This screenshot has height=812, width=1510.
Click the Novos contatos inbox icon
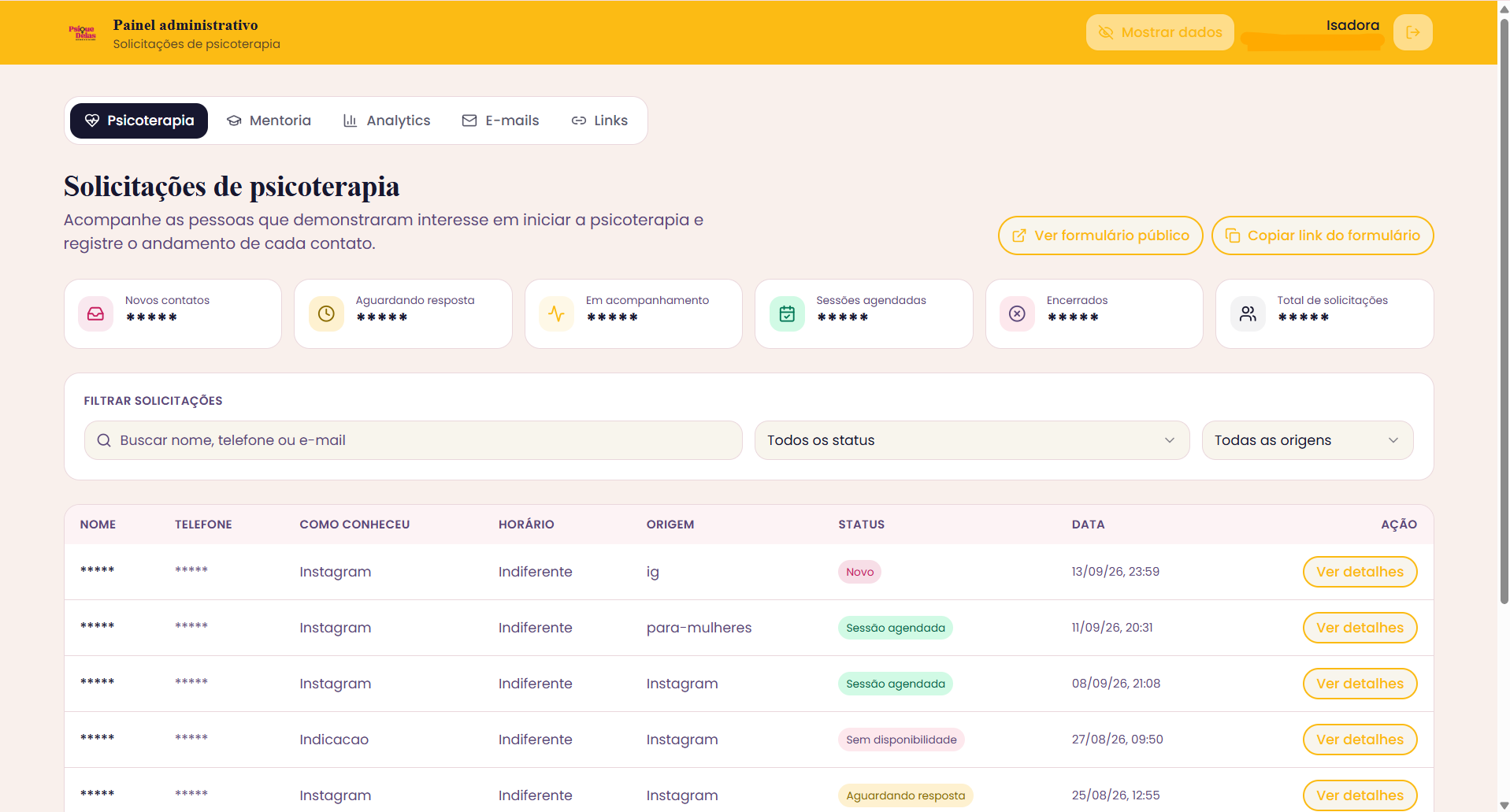pos(95,313)
